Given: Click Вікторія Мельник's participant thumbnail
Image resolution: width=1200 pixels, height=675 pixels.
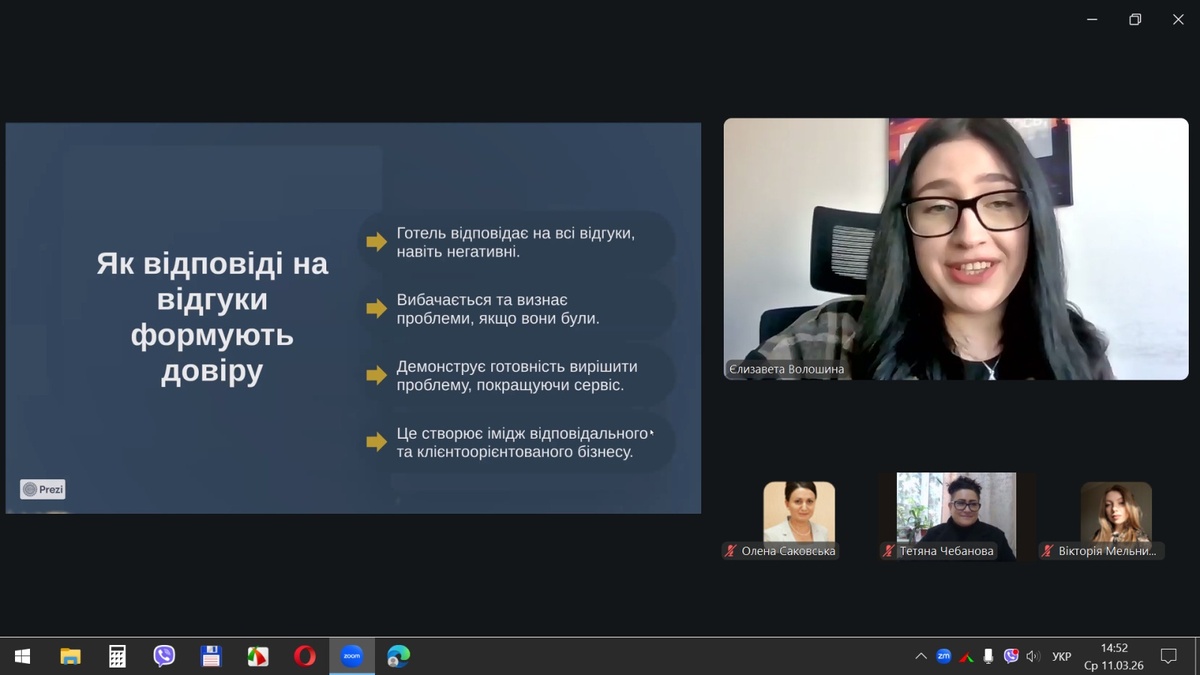Looking at the screenshot, I should [x=1116, y=512].
